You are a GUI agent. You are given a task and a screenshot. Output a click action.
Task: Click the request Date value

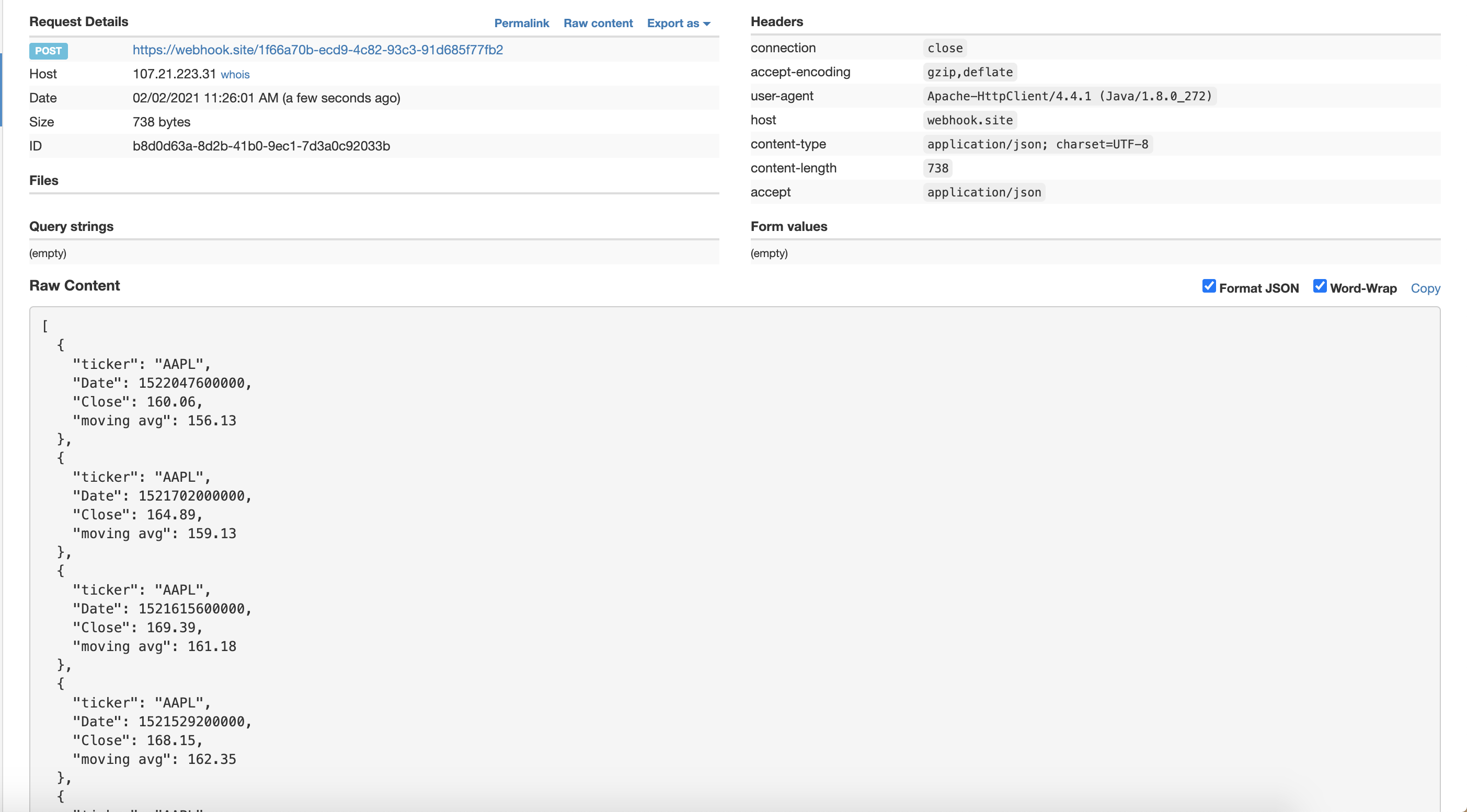click(266, 98)
